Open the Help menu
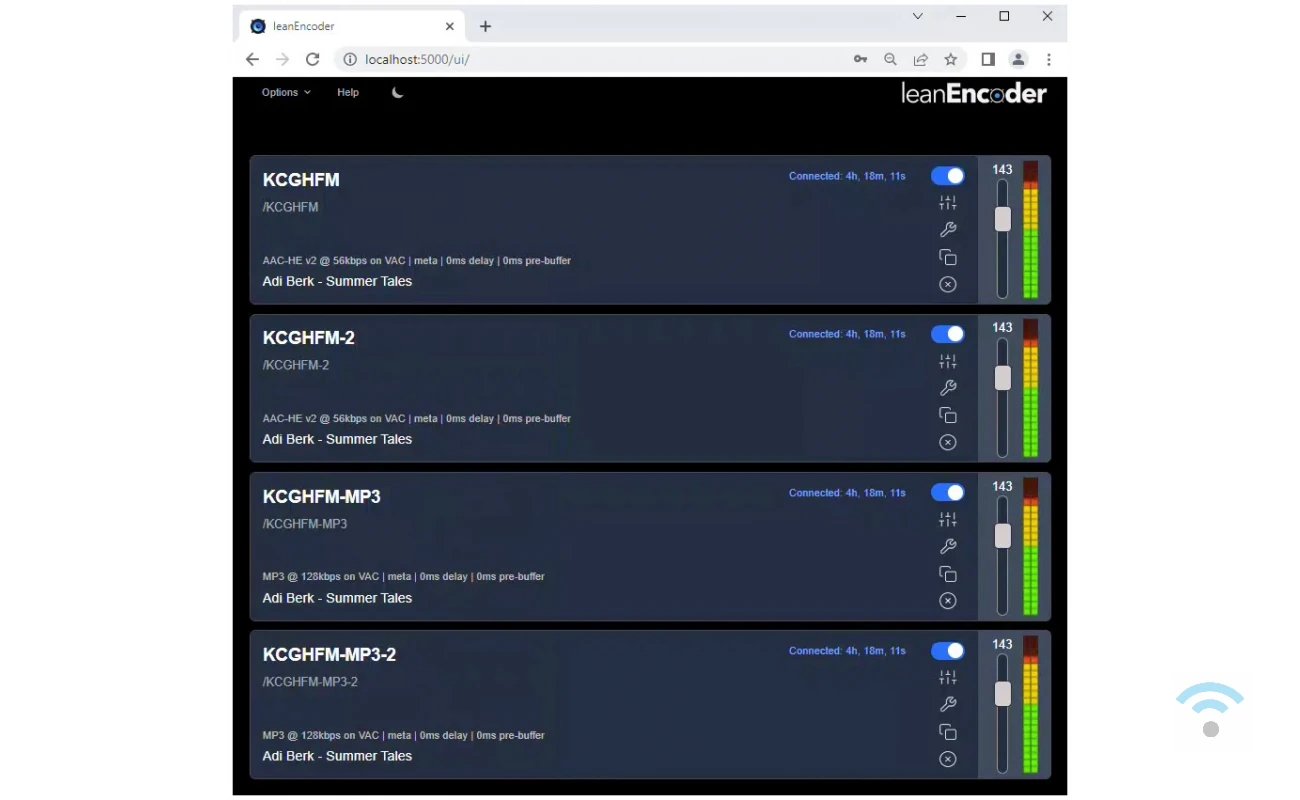1300x800 pixels. point(348,92)
